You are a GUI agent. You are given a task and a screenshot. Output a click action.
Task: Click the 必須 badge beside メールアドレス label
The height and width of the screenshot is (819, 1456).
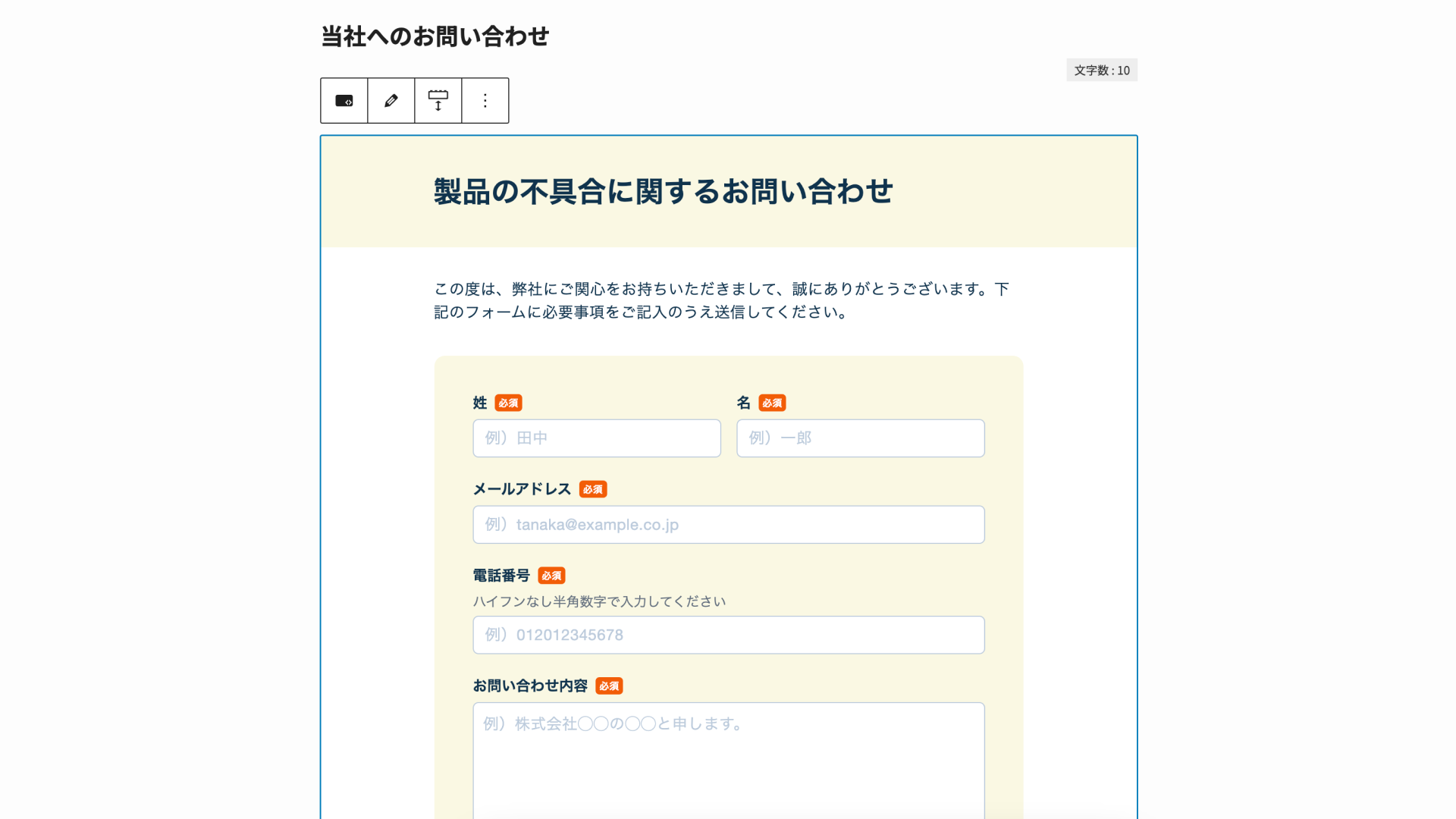tap(593, 490)
